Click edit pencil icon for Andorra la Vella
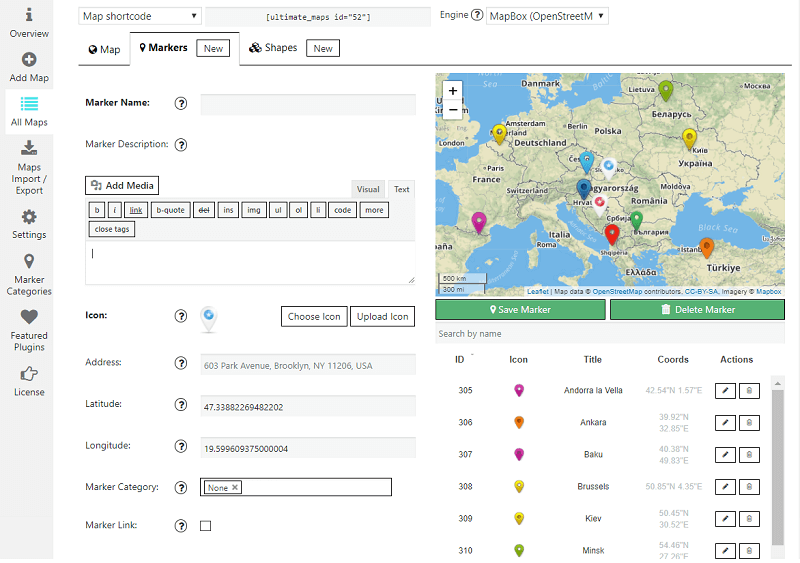 [x=726, y=390]
